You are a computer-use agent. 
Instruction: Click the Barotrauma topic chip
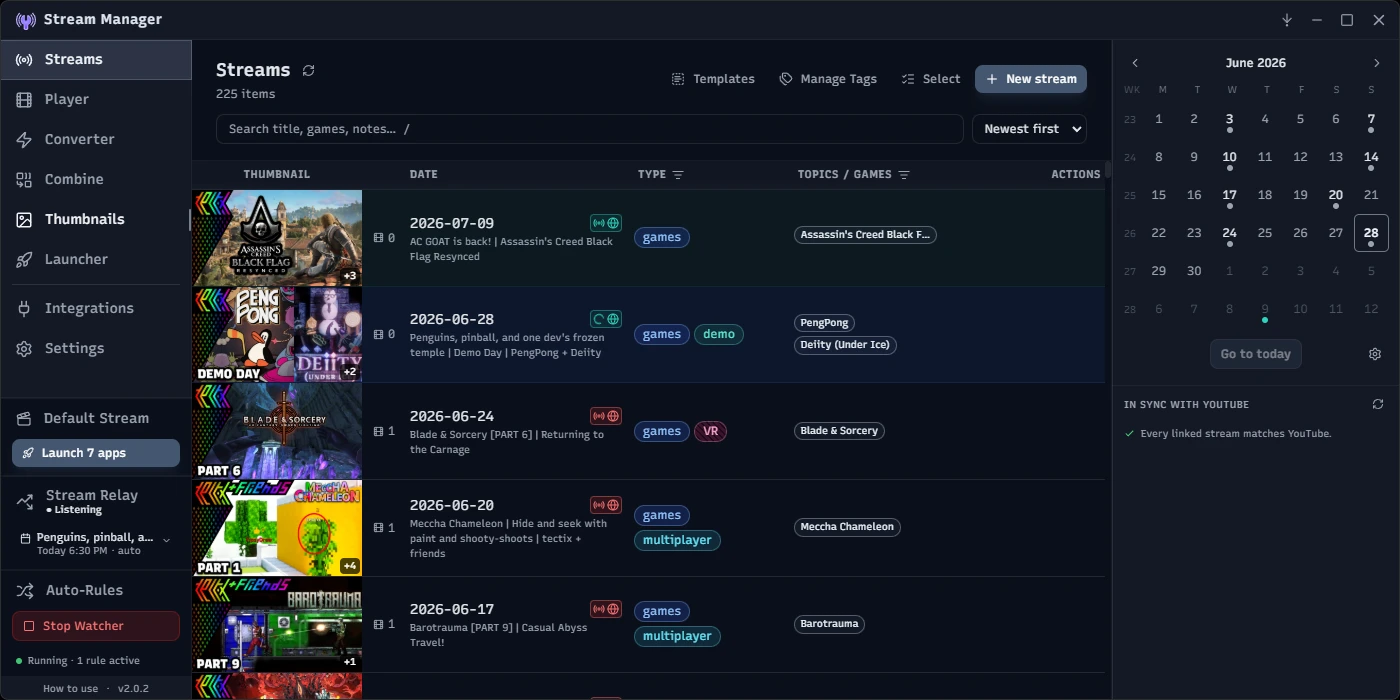[x=830, y=624]
